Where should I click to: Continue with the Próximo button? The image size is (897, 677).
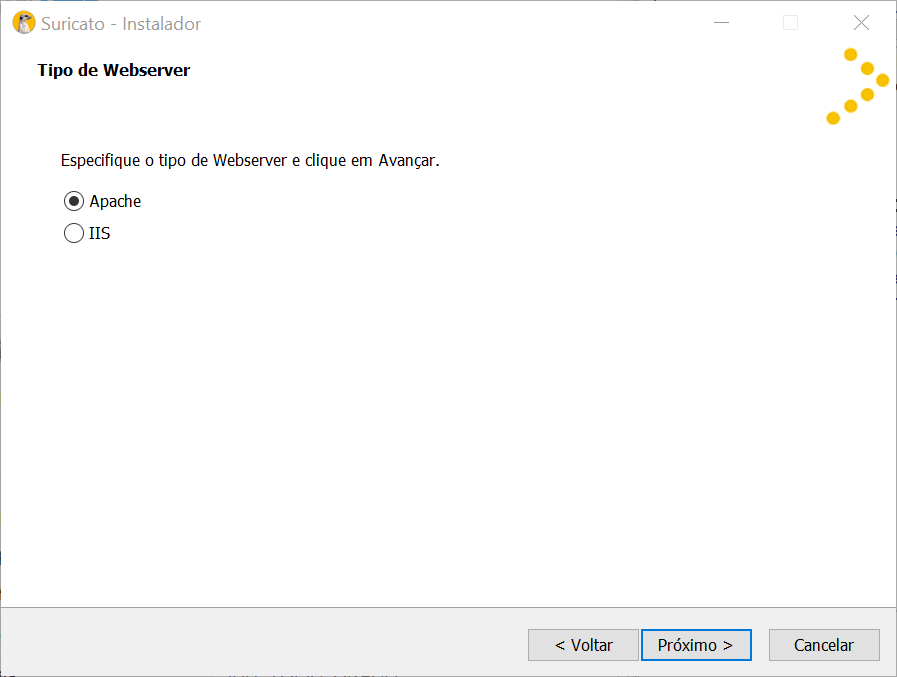(696, 646)
